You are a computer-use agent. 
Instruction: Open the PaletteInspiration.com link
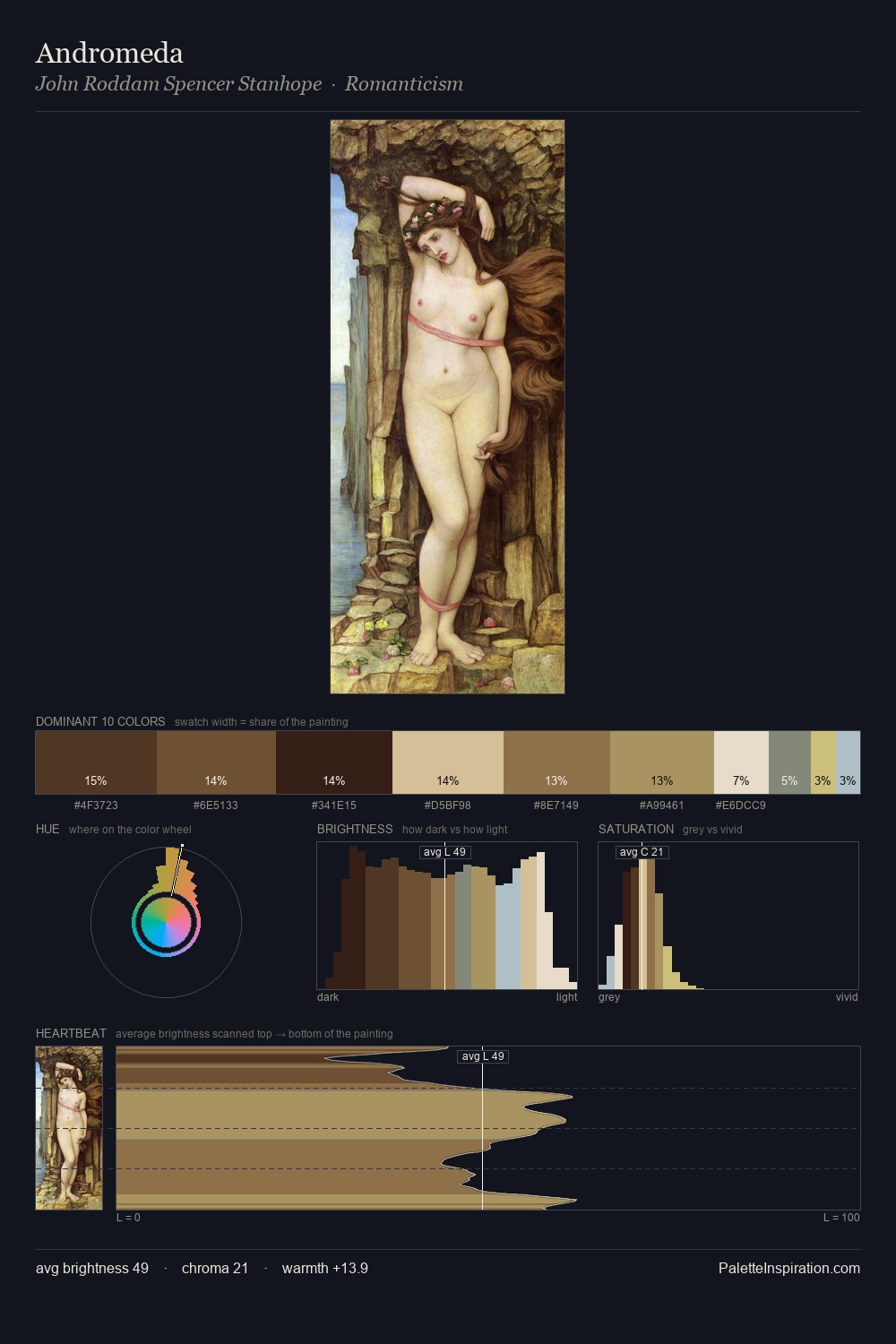789,1269
